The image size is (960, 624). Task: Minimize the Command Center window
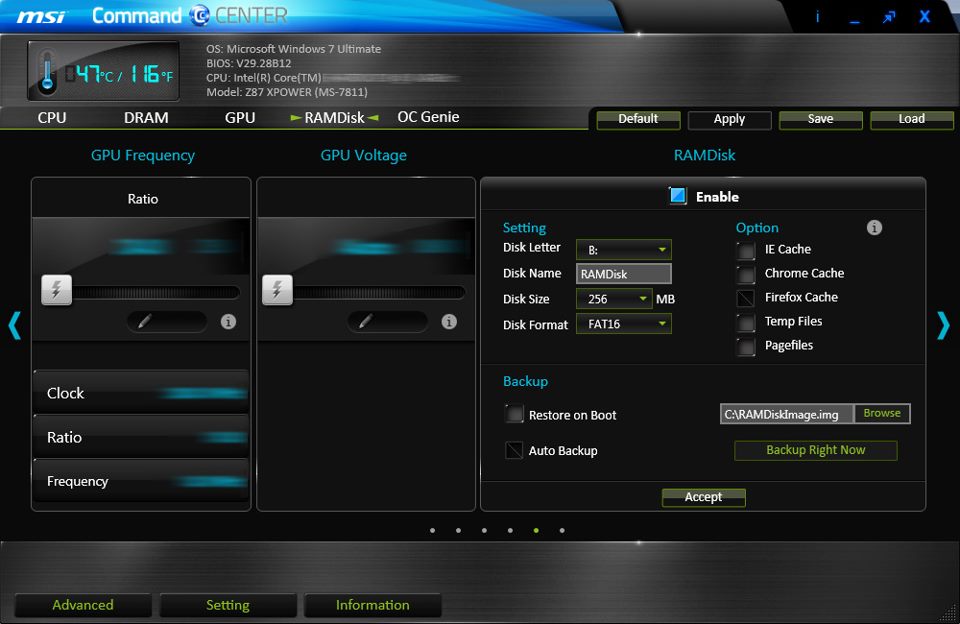point(855,21)
